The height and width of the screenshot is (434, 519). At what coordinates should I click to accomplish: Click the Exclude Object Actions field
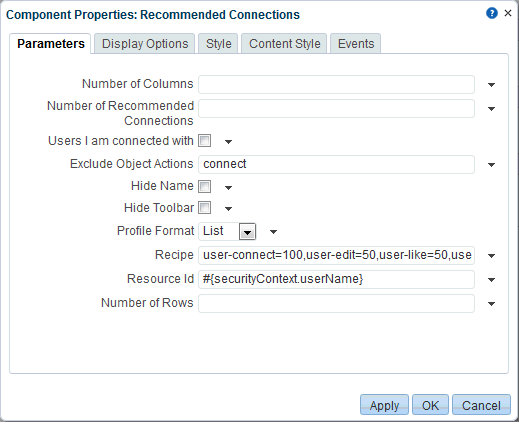coord(336,164)
